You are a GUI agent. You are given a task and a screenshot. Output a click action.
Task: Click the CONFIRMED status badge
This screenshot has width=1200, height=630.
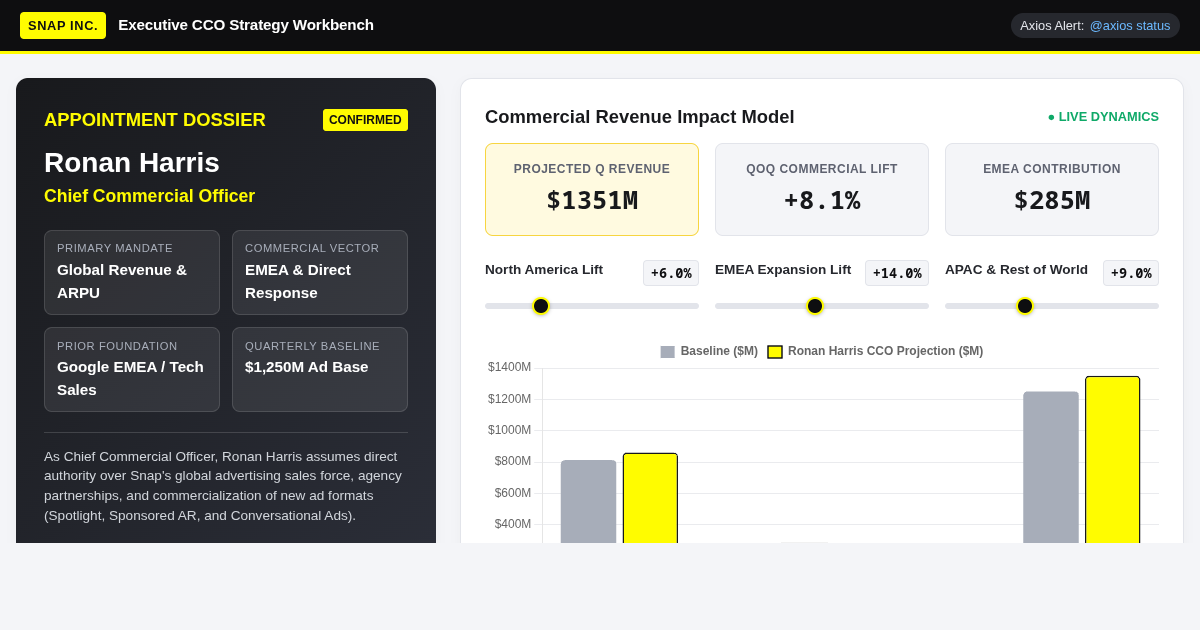pyautogui.click(x=365, y=120)
